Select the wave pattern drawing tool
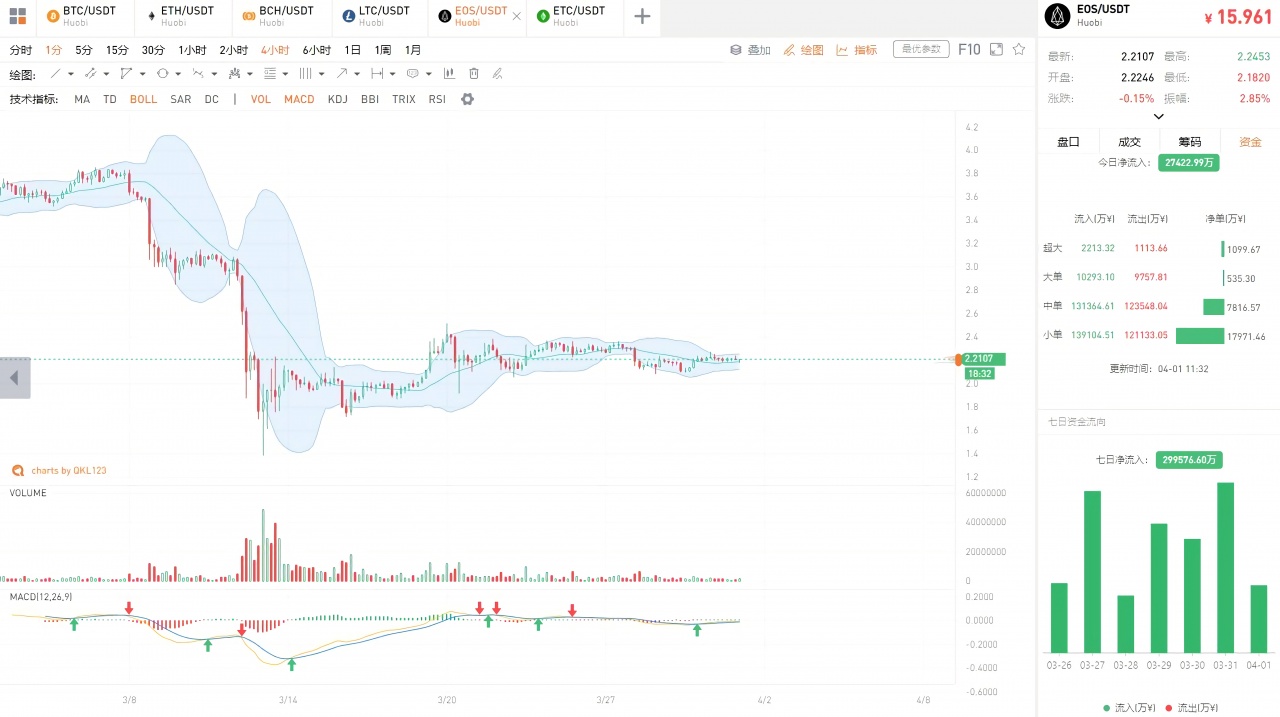 point(198,73)
